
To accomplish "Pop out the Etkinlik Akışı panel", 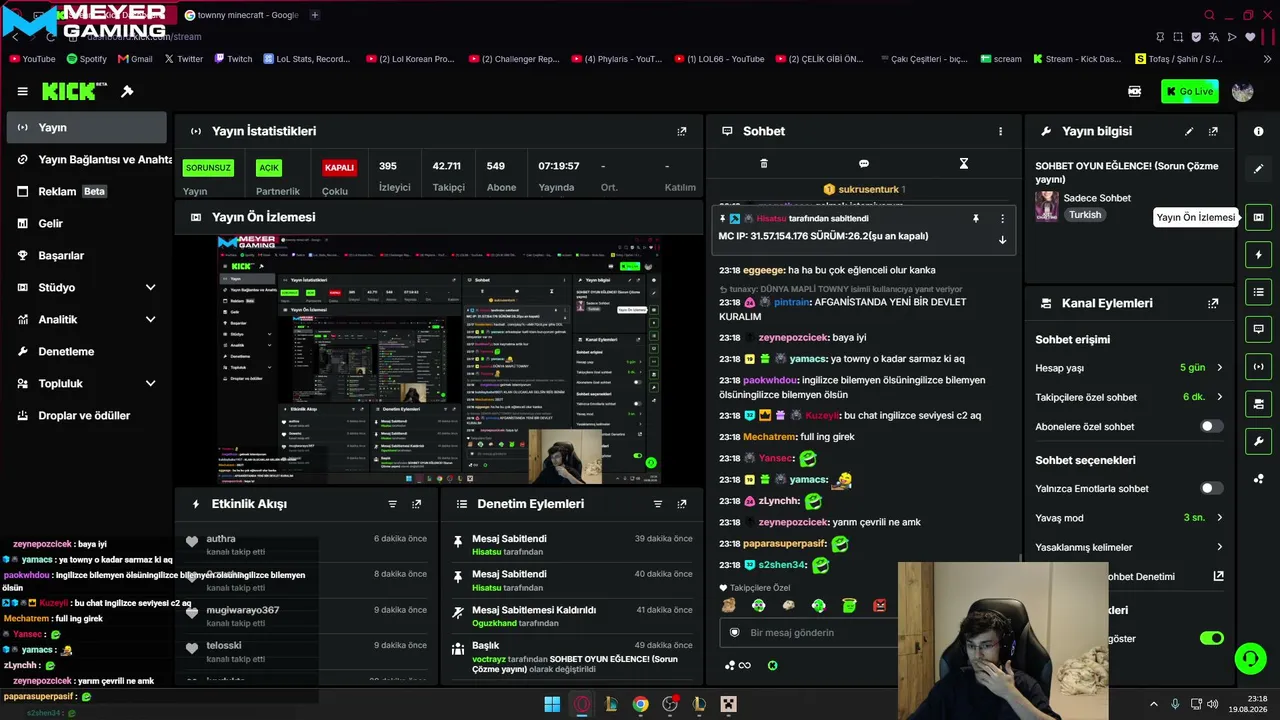I will click(417, 504).
